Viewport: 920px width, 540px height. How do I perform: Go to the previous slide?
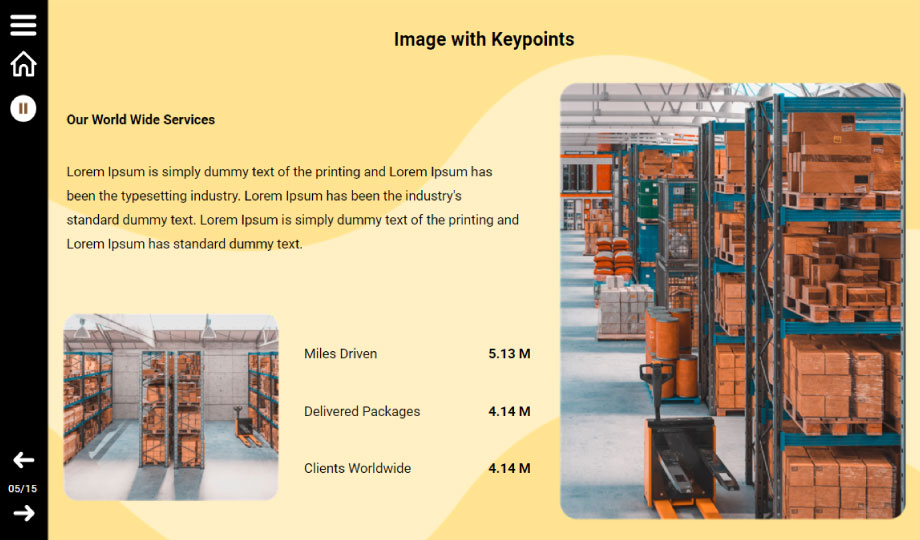[x=23, y=460]
